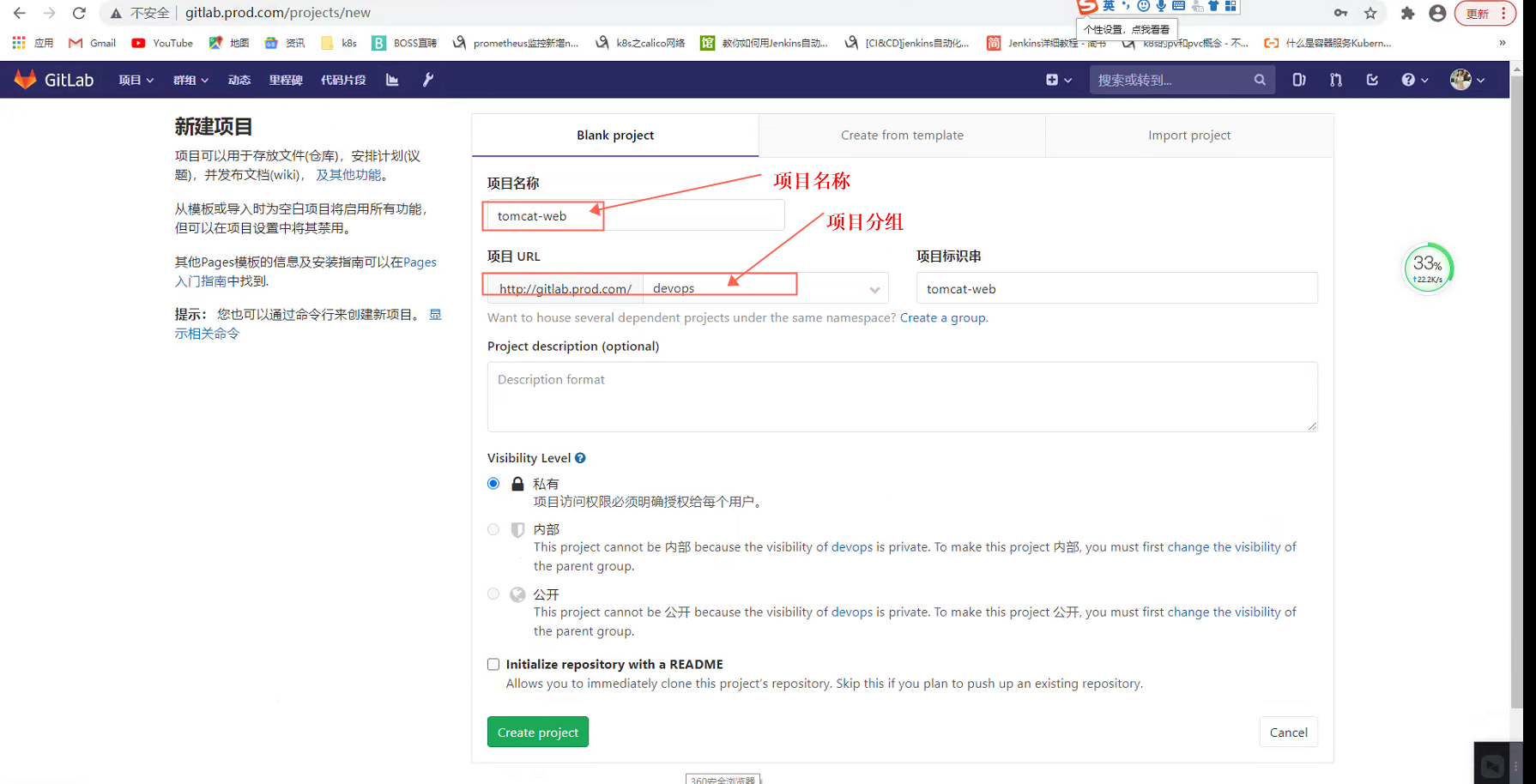
Task: Click the browser back arrow
Action: point(19,13)
